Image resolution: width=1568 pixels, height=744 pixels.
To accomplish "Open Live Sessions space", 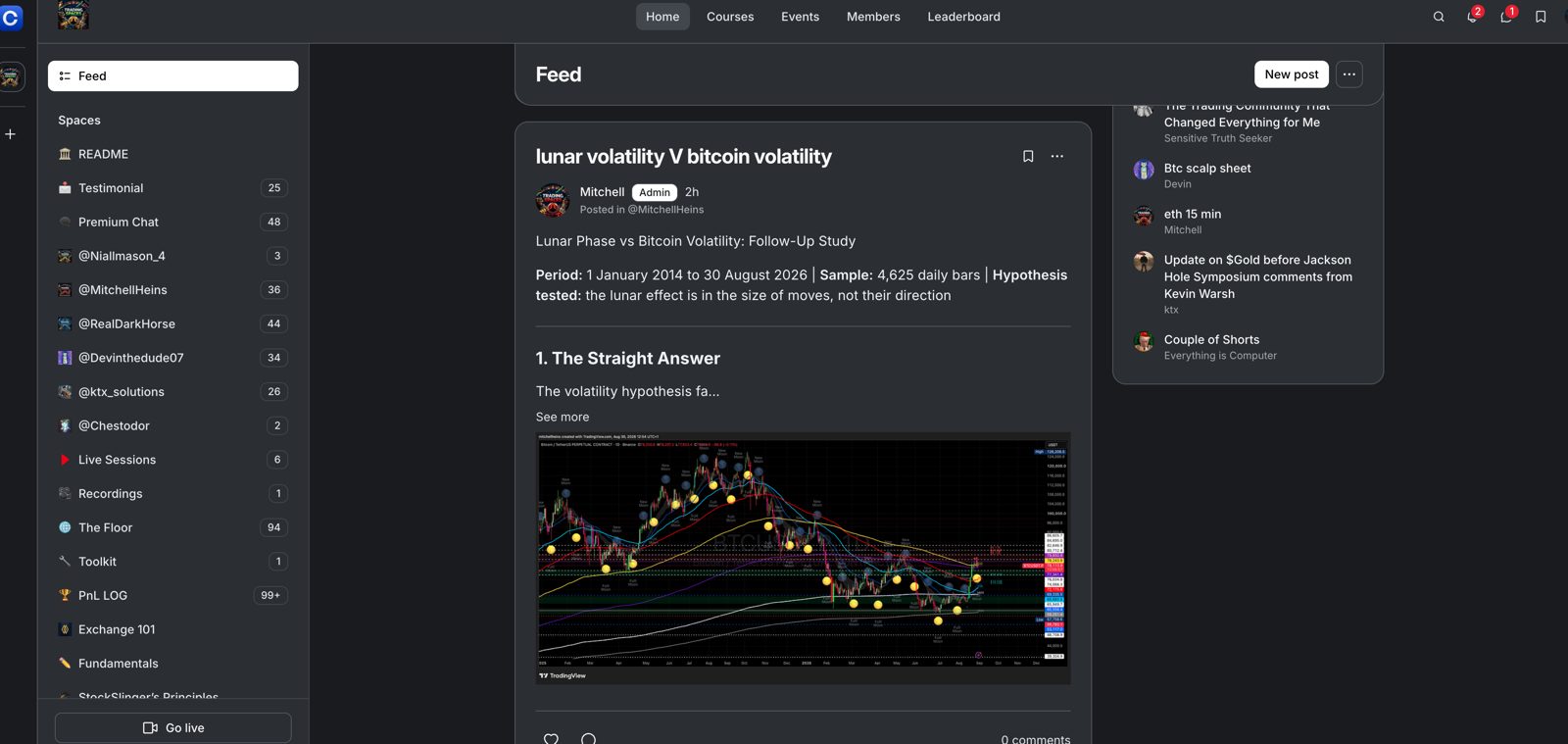I will coord(172,460).
